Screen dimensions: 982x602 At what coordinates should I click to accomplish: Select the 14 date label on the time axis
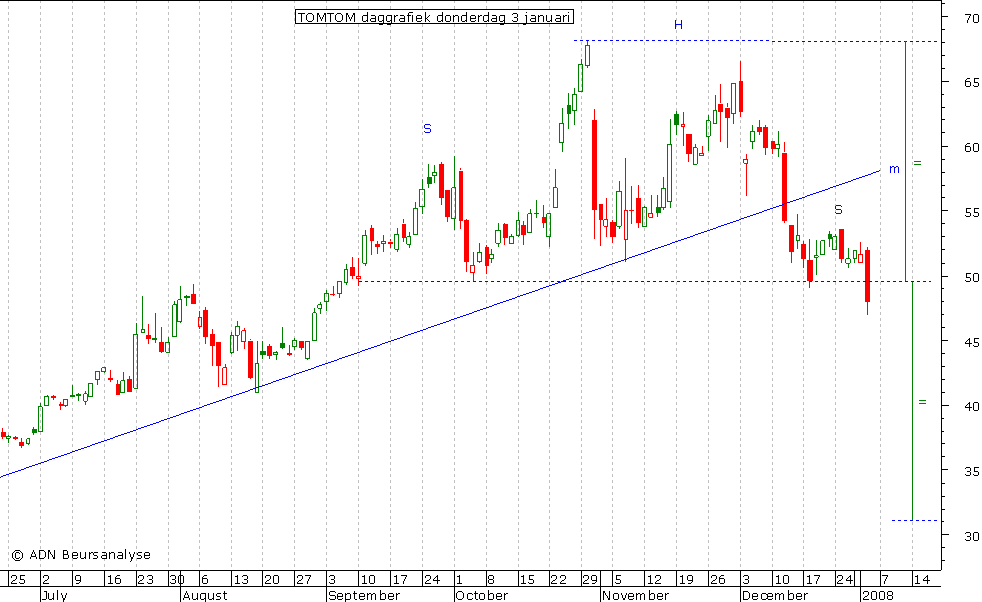point(921,579)
